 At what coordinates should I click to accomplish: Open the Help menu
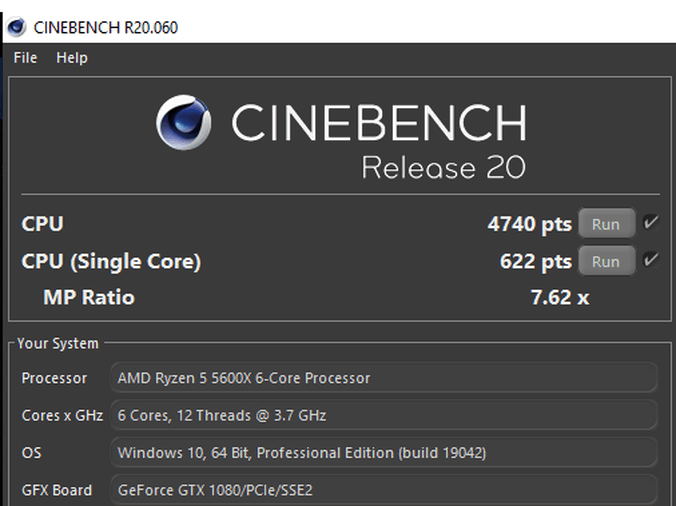click(72, 58)
